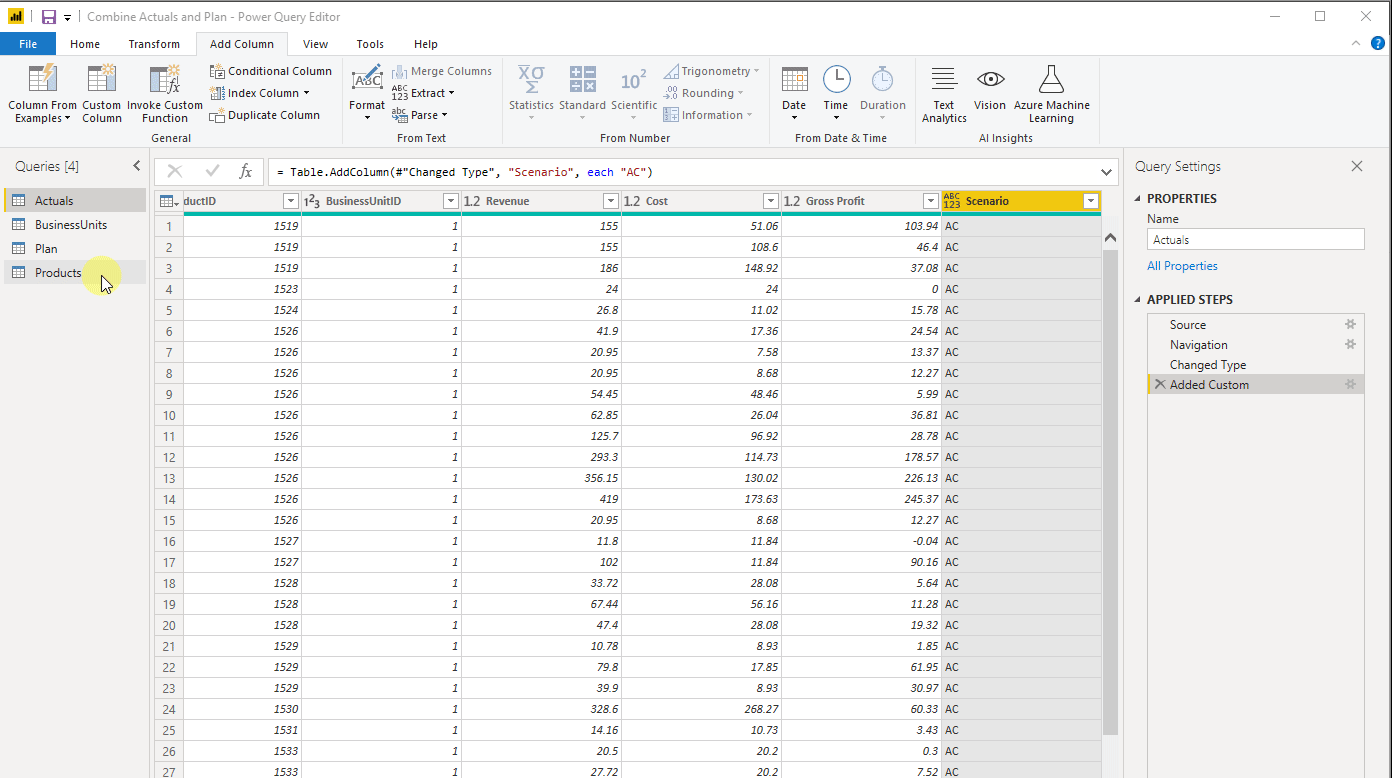Screen dimensions: 1392x778
Task: Click the Text Analytics icon
Action: (x=943, y=94)
